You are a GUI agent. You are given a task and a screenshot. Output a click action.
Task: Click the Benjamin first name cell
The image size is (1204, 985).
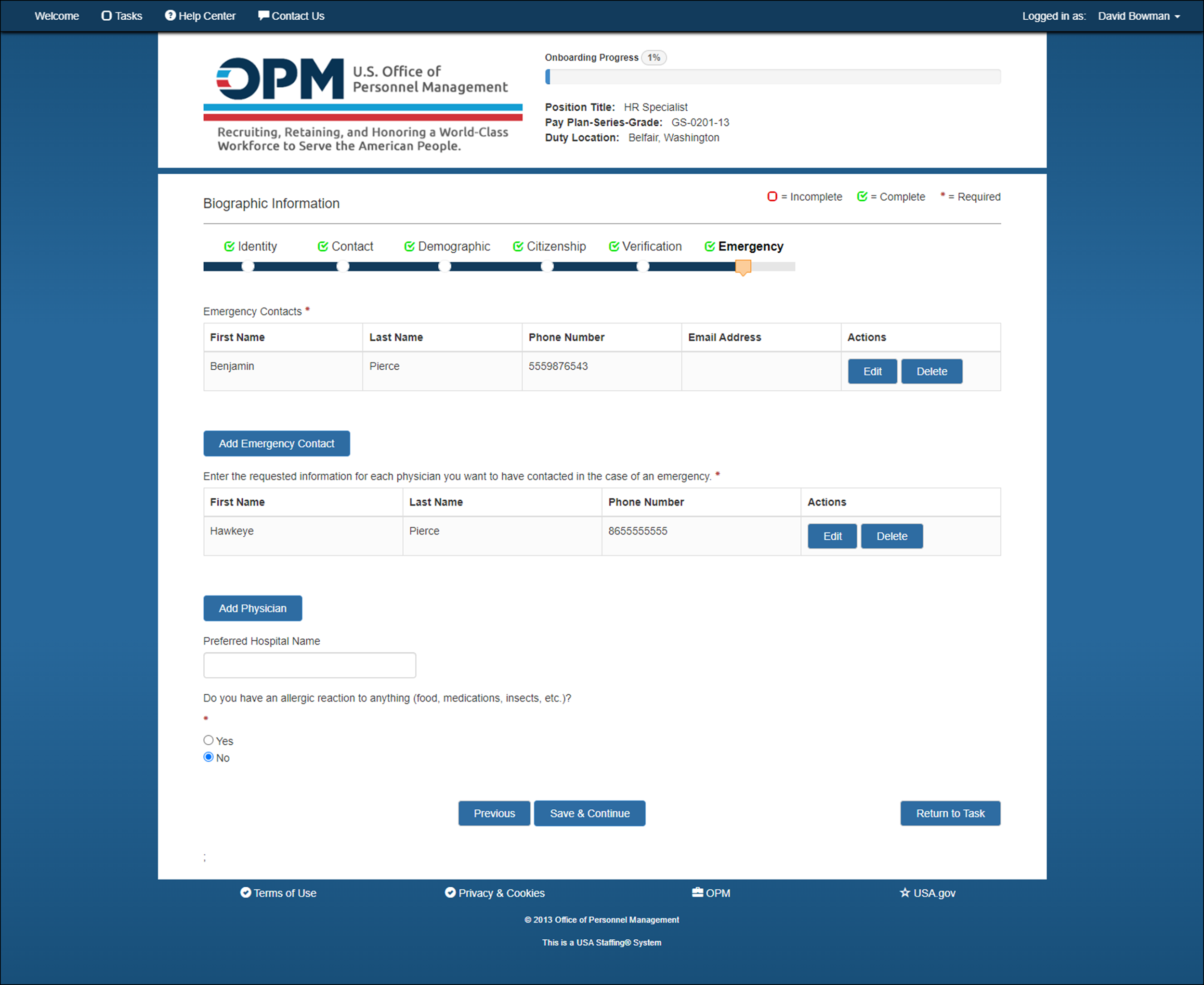(283, 371)
